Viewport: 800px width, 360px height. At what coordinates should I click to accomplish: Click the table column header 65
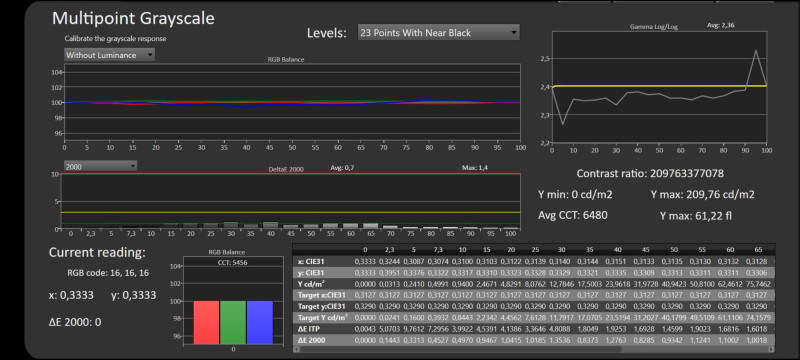coord(759,250)
